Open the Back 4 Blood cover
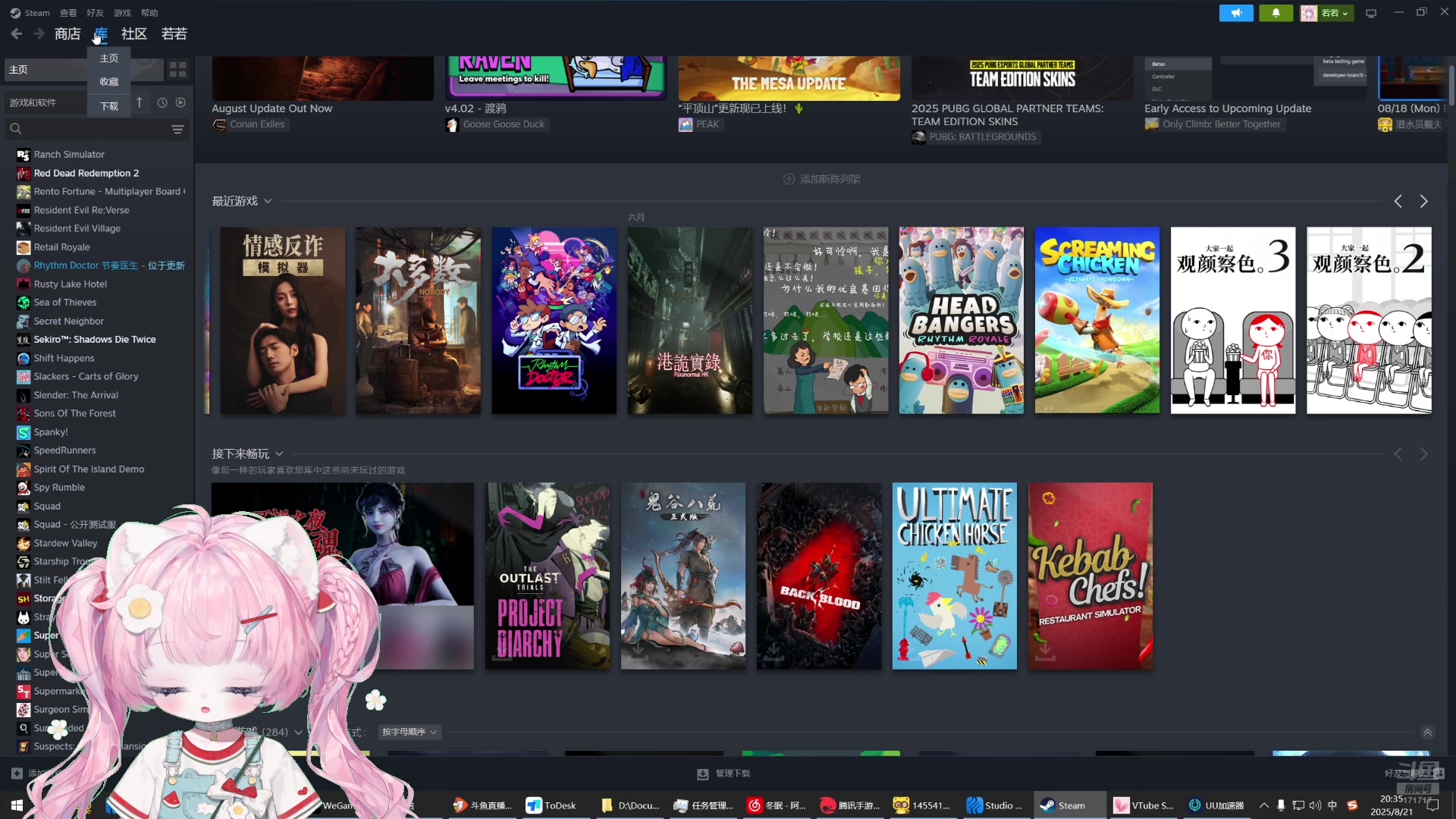 tap(819, 576)
